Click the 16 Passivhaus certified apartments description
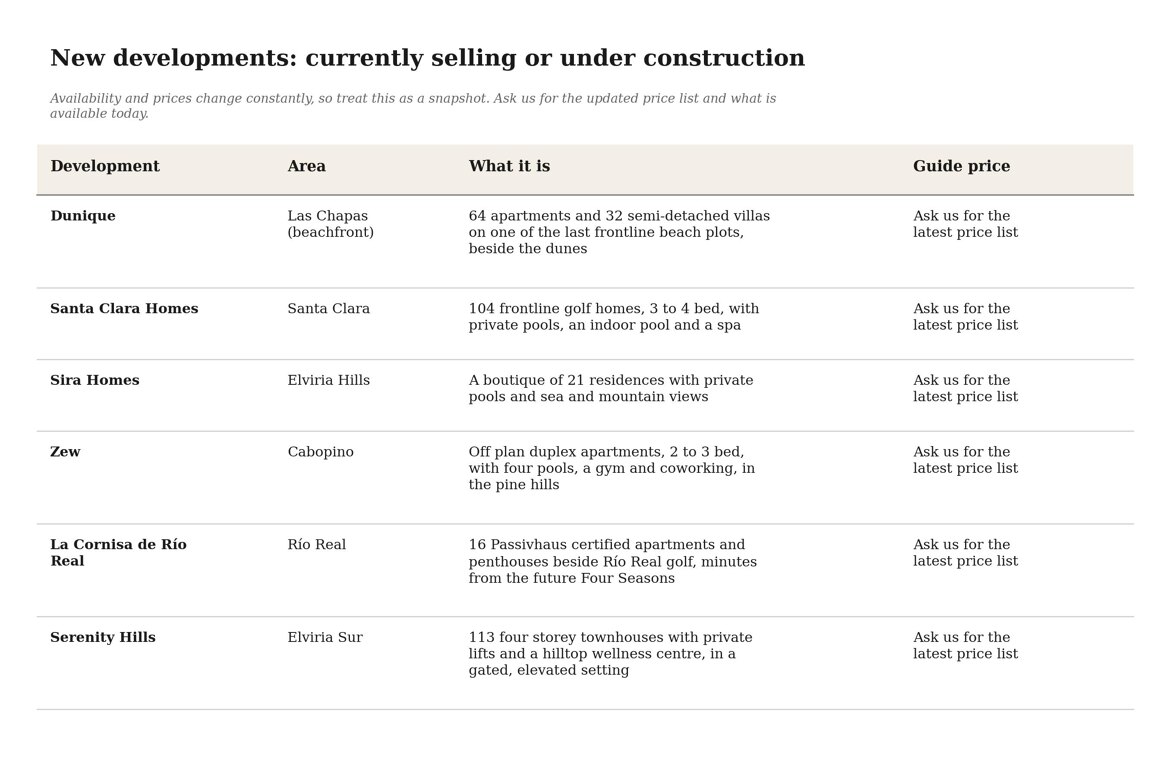This screenshot has height=761, width=1170. pyautogui.click(x=613, y=561)
